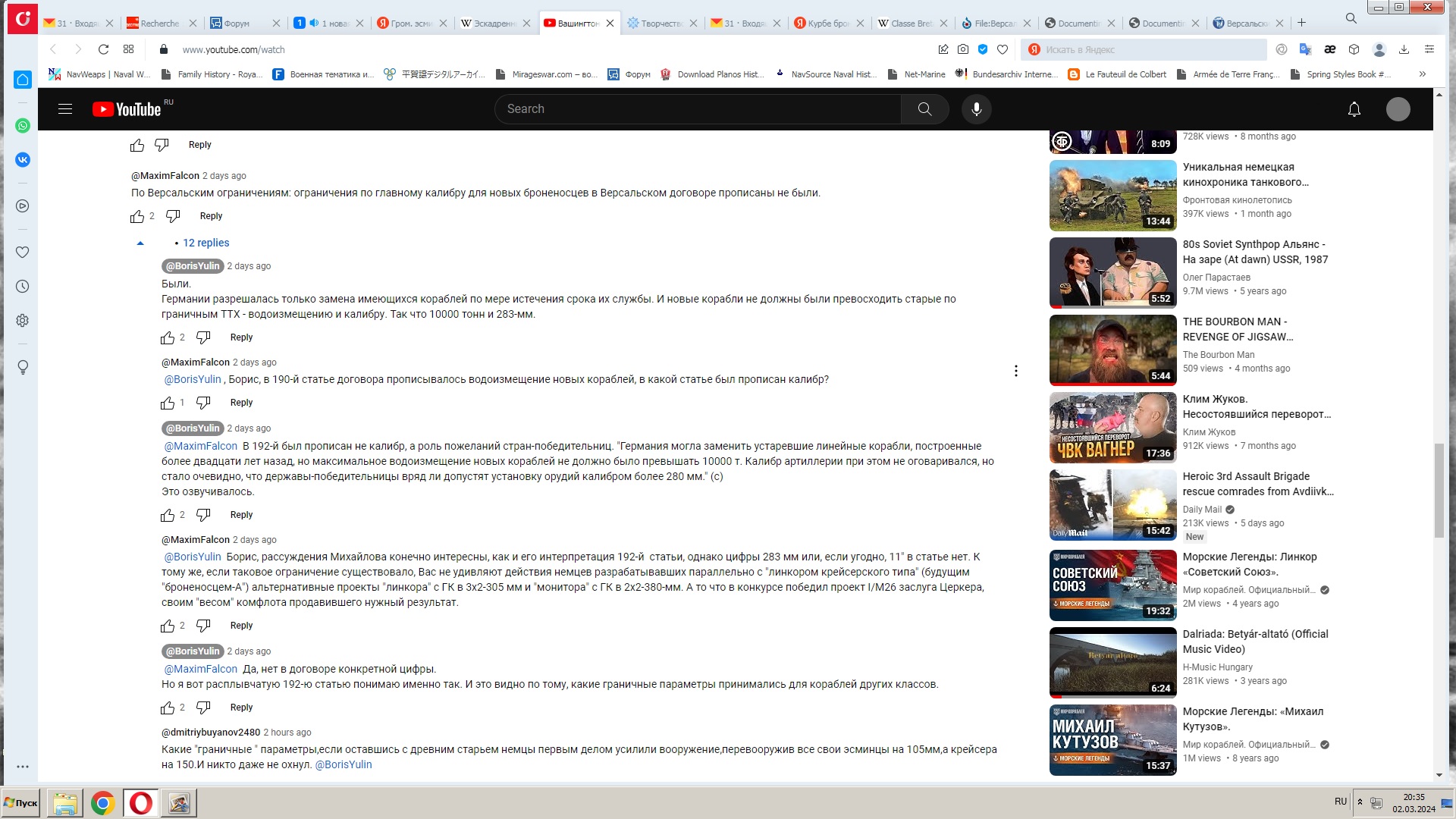Open the YouTube account avatar menu
The height and width of the screenshot is (819, 1456).
tap(1398, 109)
